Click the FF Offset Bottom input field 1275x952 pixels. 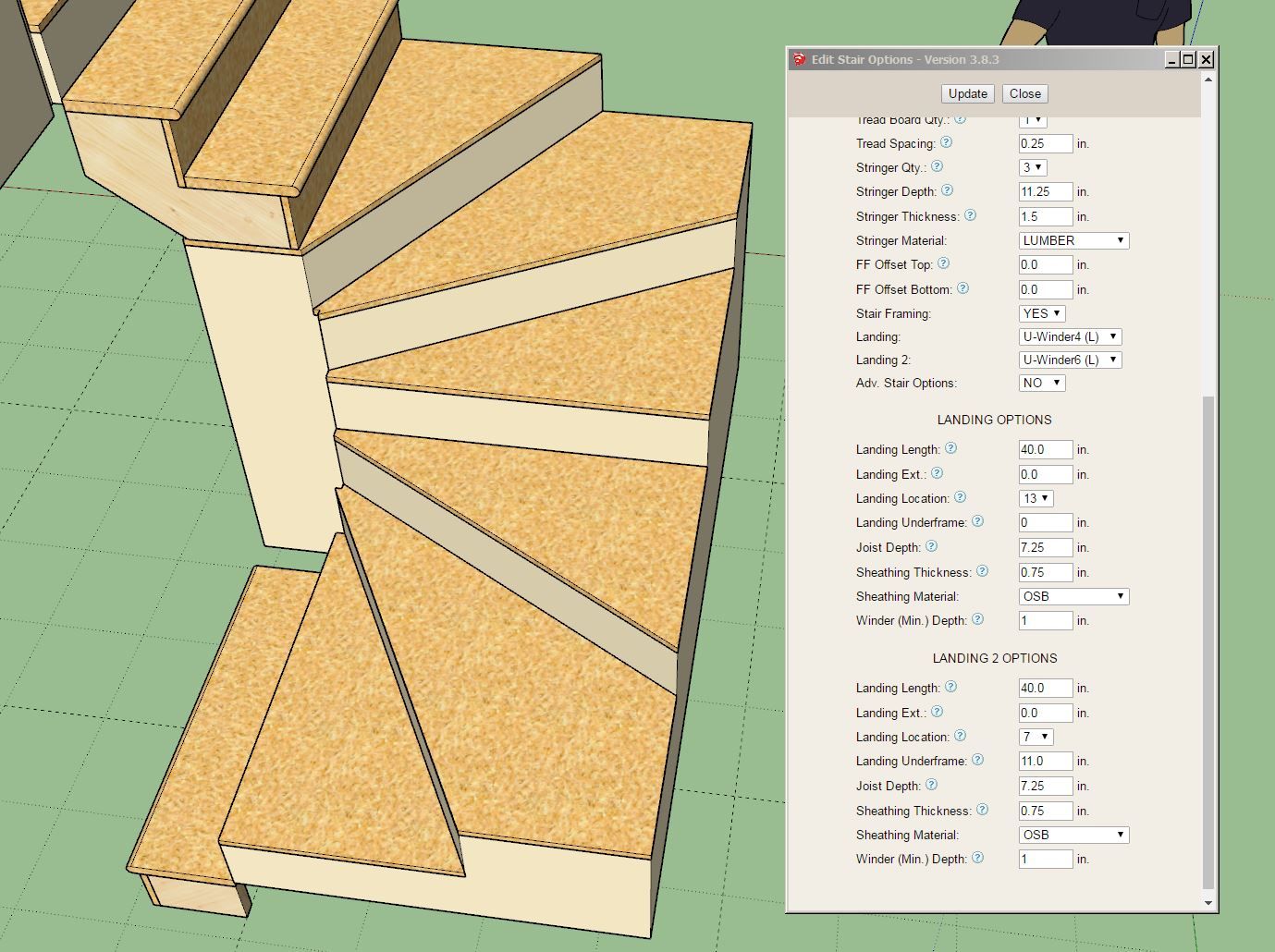pyautogui.click(x=1046, y=289)
